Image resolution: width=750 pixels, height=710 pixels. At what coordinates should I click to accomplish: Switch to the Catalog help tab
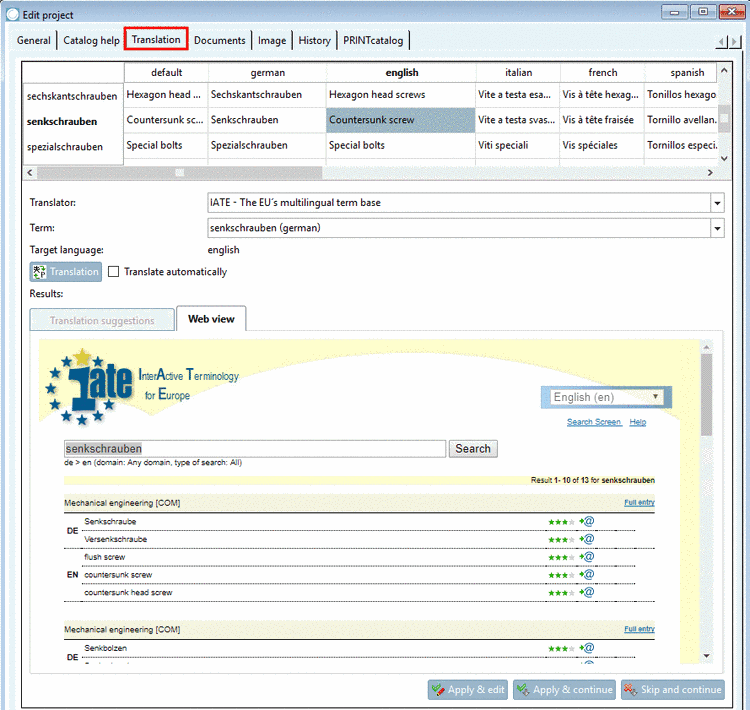pyautogui.click(x=91, y=41)
